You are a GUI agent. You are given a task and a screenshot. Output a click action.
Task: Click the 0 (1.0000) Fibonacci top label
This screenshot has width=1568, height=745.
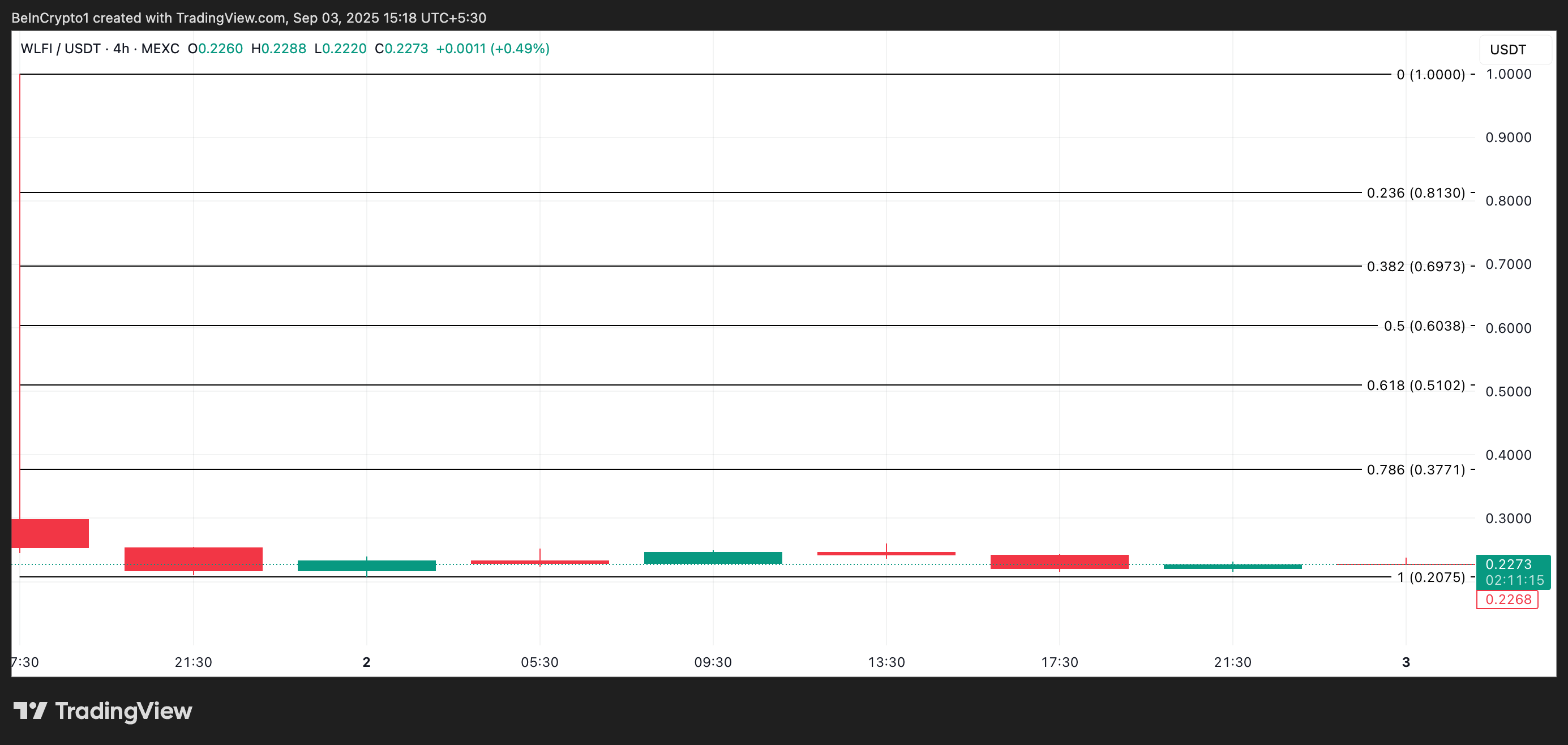(x=1430, y=75)
